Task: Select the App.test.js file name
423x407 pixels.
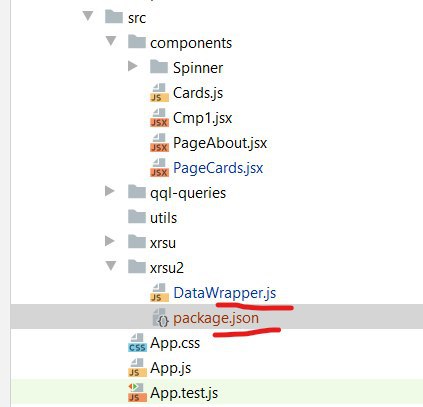Action: 184,393
